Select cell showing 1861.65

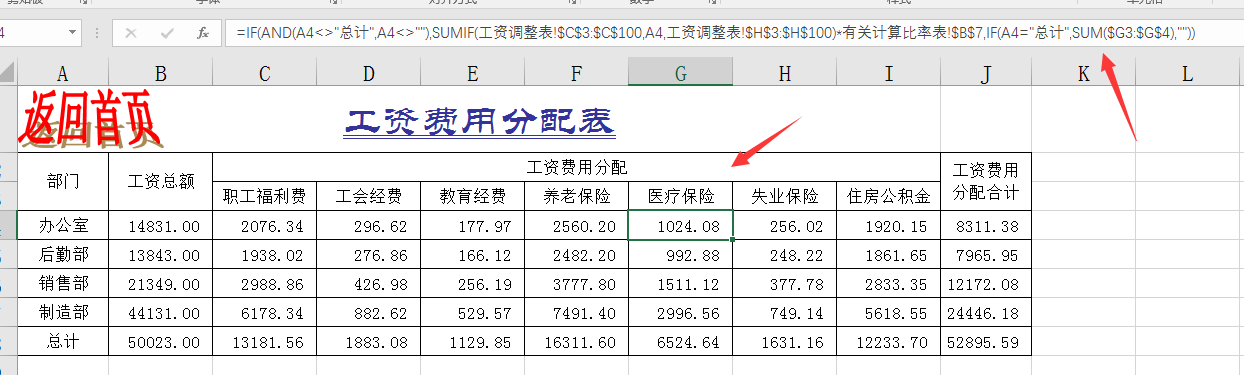pos(888,254)
